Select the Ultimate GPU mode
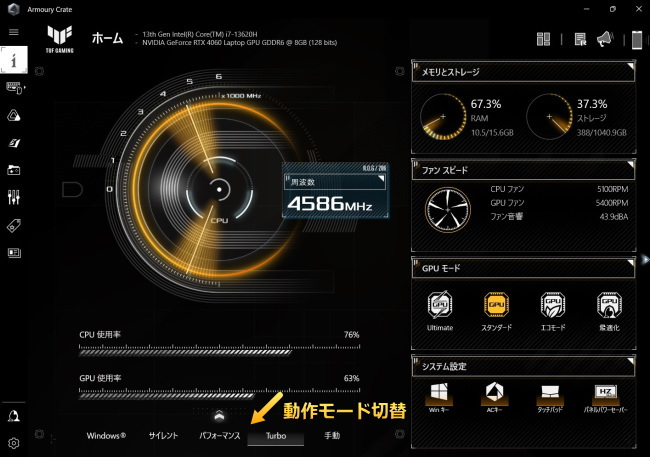650x457 pixels. [x=440, y=311]
